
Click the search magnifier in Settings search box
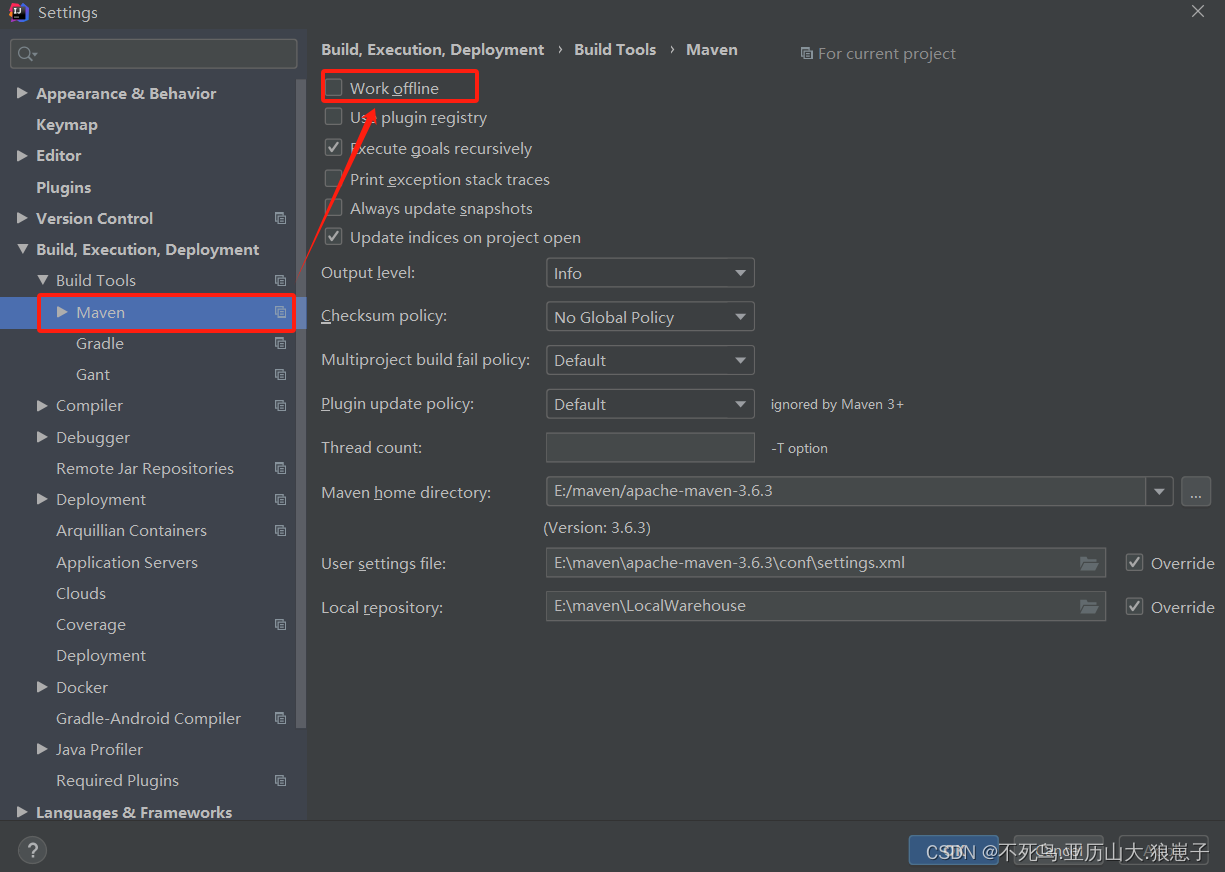(x=24, y=51)
